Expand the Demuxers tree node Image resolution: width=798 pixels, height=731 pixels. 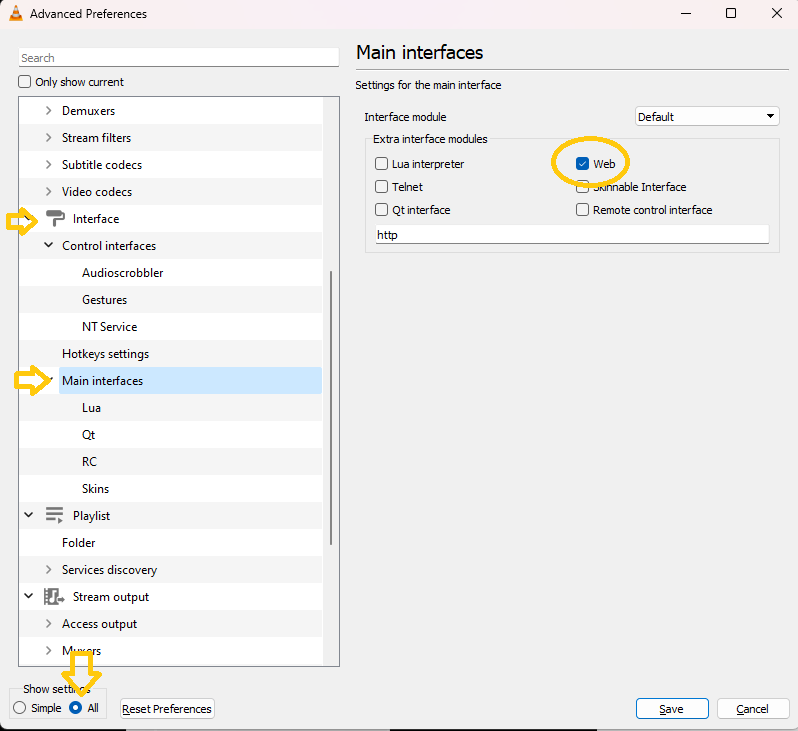pyautogui.click(x=48, y=111)
